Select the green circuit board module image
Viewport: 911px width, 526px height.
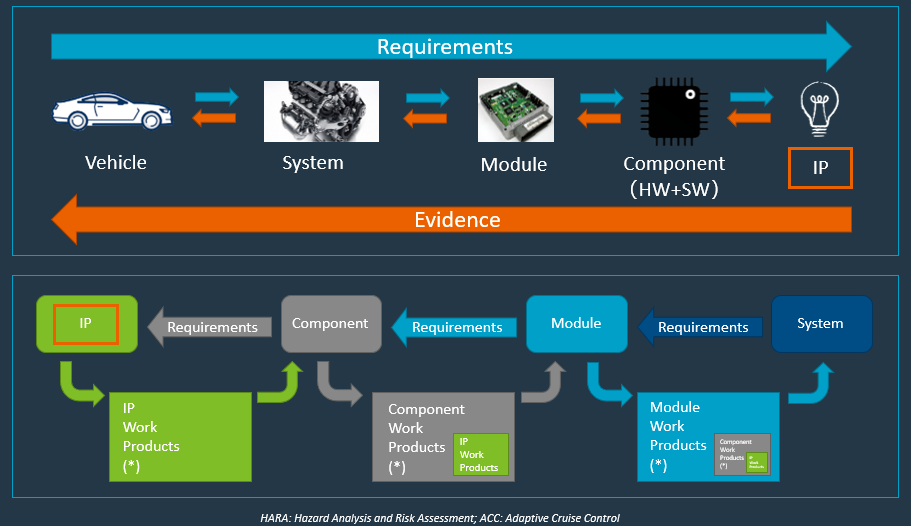pyautogui.click(x=512, y=112)
